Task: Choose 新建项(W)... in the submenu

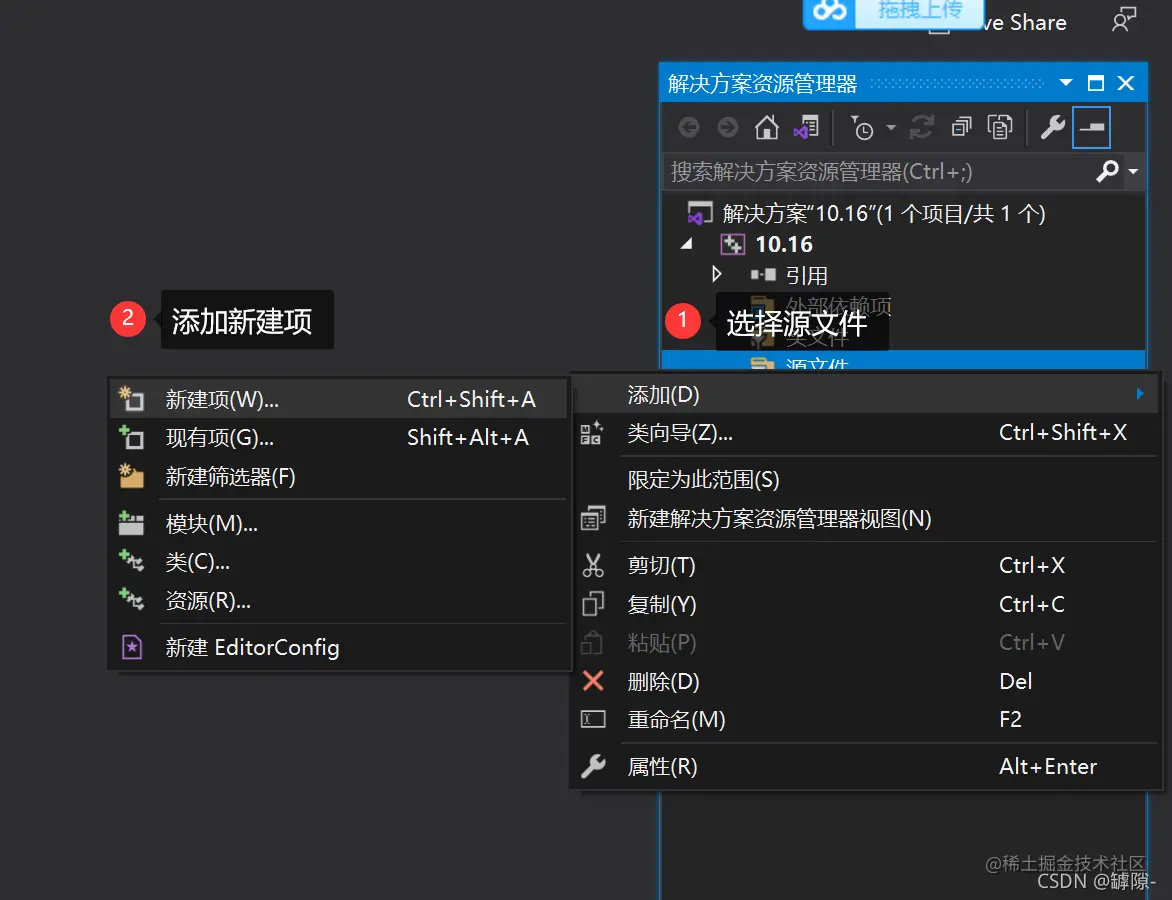Action: click(339, 399)
